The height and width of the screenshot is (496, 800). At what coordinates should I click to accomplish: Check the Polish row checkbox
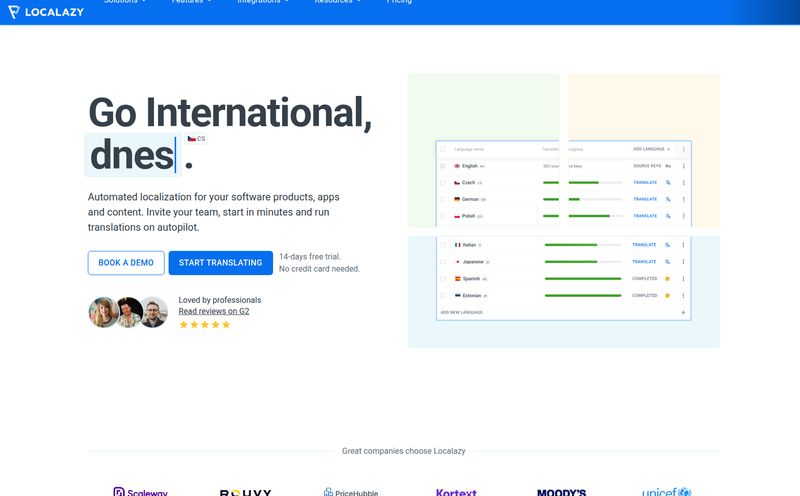point(443,216)
